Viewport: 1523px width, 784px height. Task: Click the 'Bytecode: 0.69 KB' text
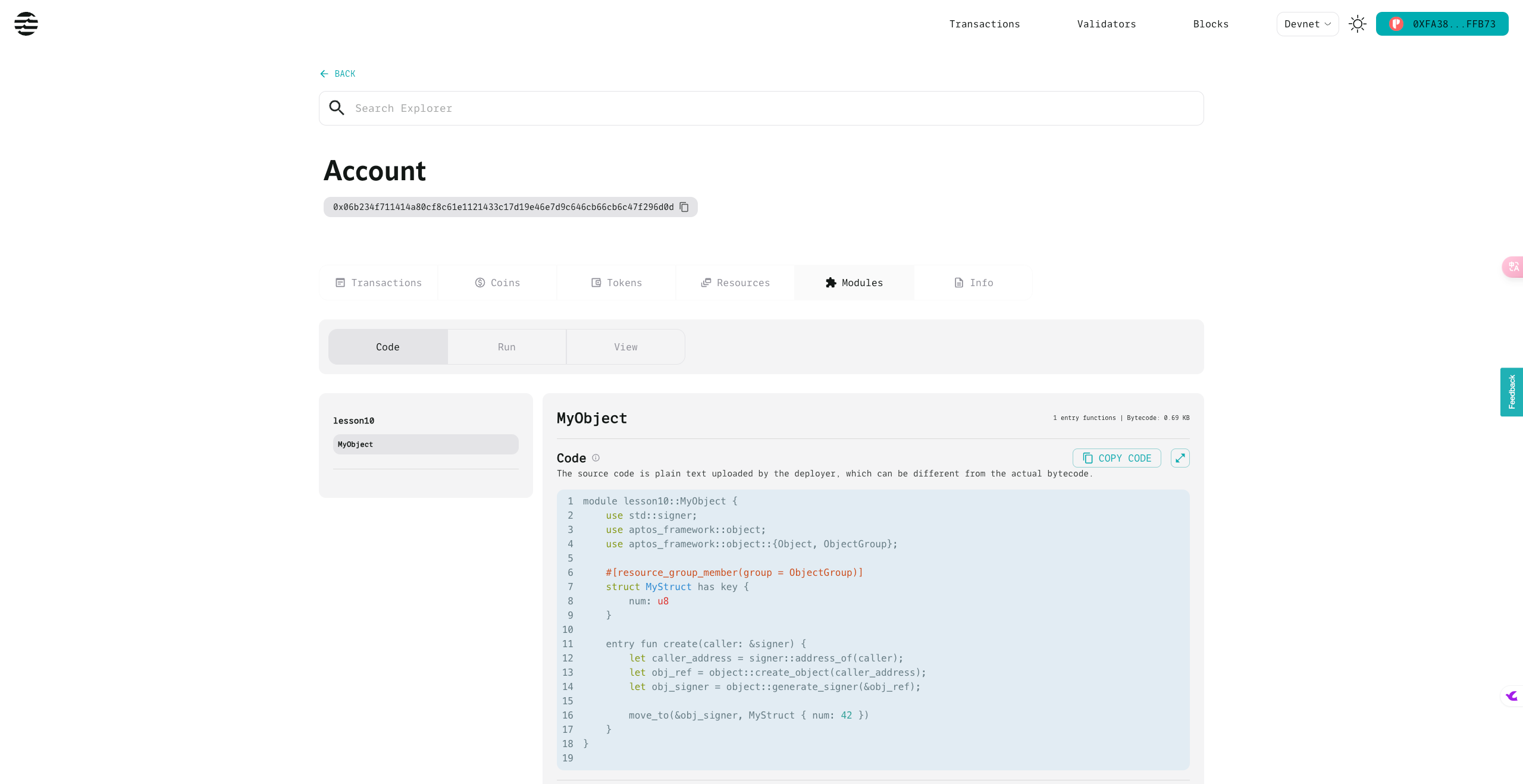pyautogui.click(x=1158, y=418)
